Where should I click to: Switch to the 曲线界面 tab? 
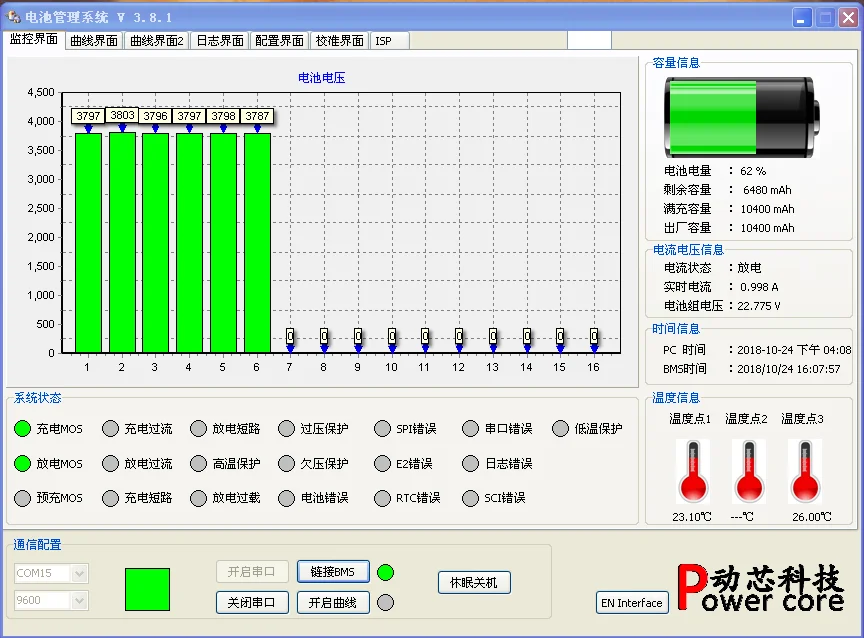point(94,41)
